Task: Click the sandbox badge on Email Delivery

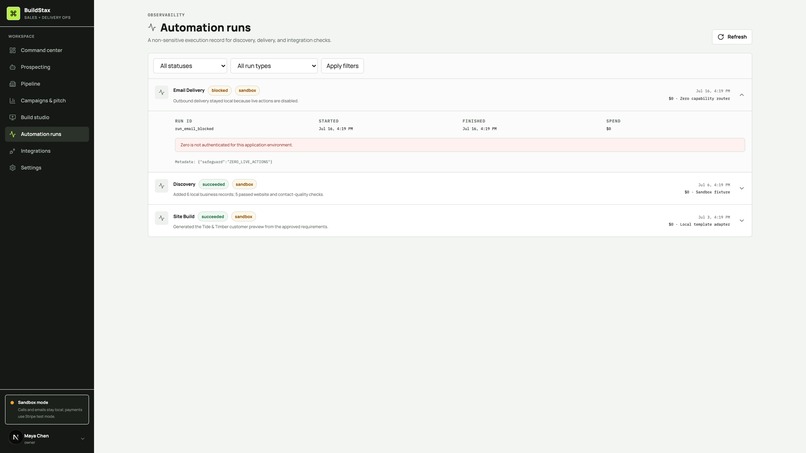Action: tap(247, 90)
